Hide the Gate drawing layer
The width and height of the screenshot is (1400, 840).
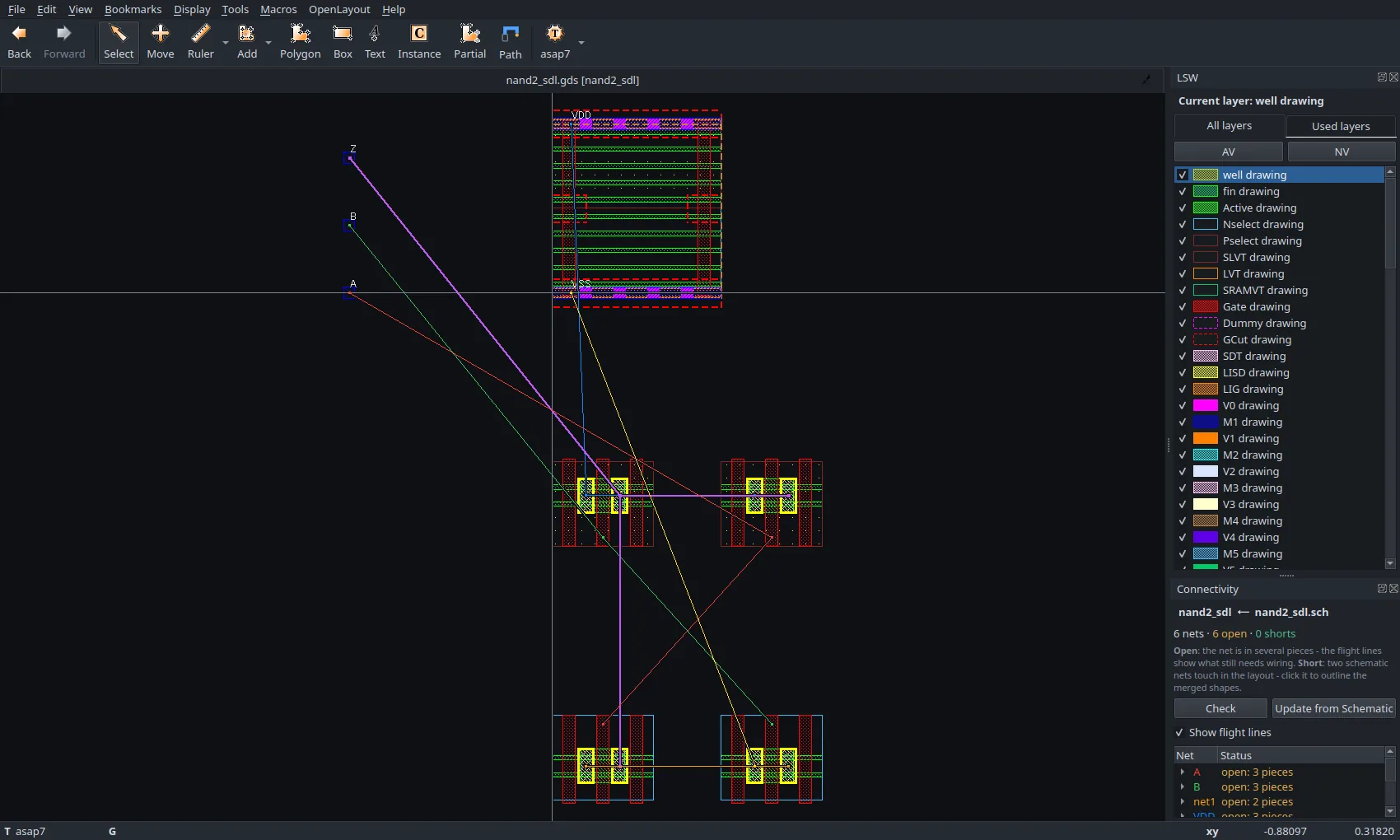click(x=1183, y=306)
